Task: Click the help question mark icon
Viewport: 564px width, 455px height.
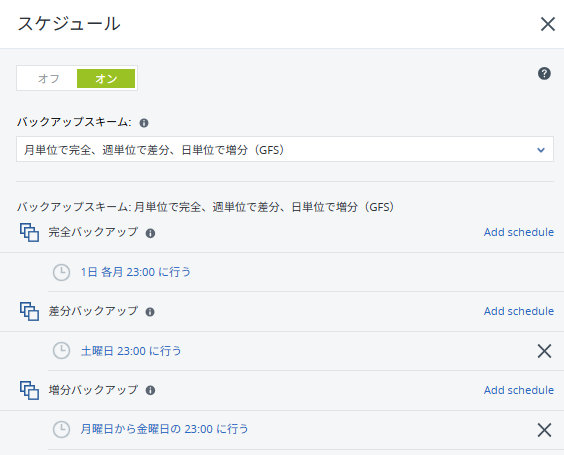Action: click(x=544, y=73)
